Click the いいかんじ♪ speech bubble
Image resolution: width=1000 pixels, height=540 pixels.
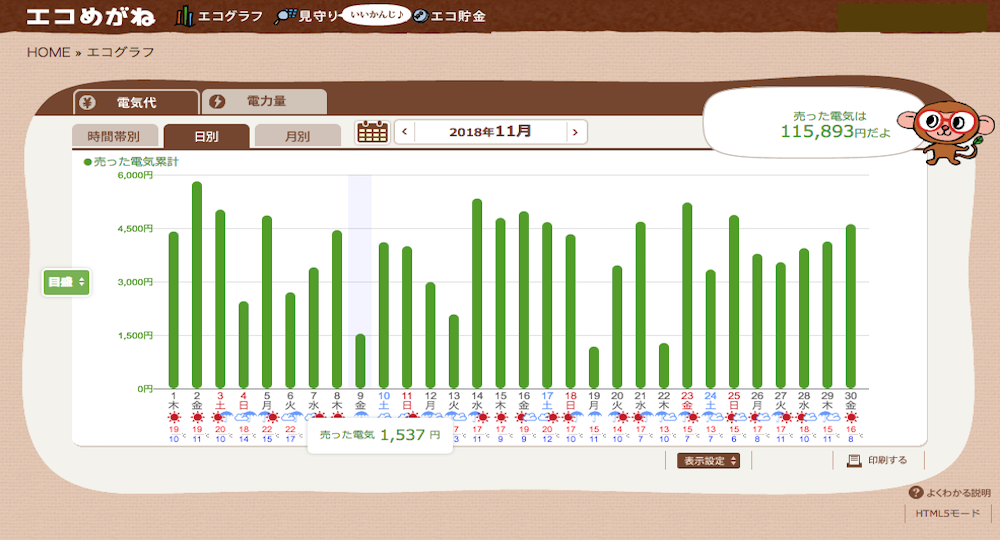click(376, 15)
